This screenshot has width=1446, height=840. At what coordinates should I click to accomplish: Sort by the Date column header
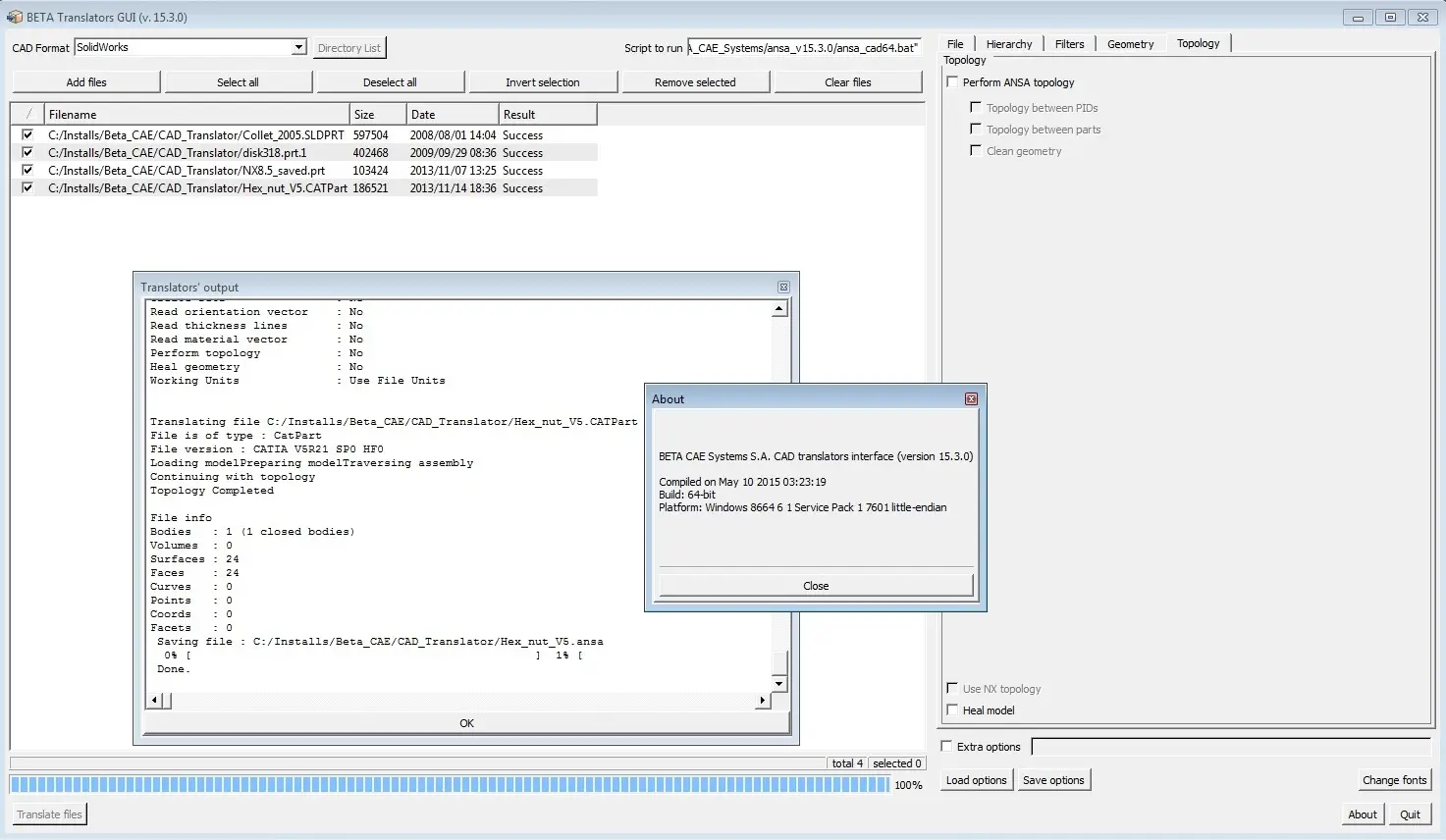(x=453, y=115)
